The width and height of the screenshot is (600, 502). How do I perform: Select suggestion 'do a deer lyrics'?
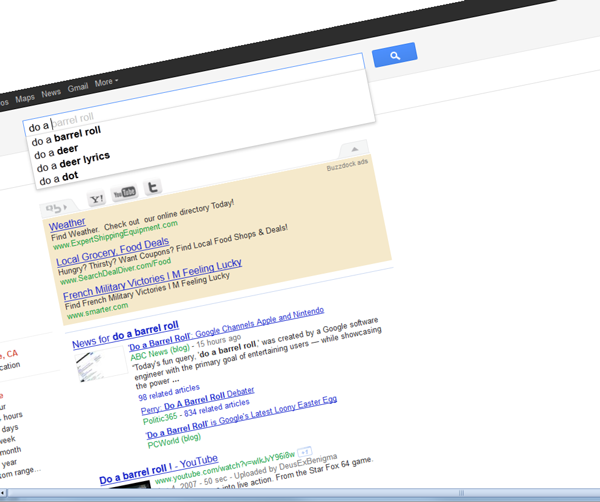pos(73,162)
